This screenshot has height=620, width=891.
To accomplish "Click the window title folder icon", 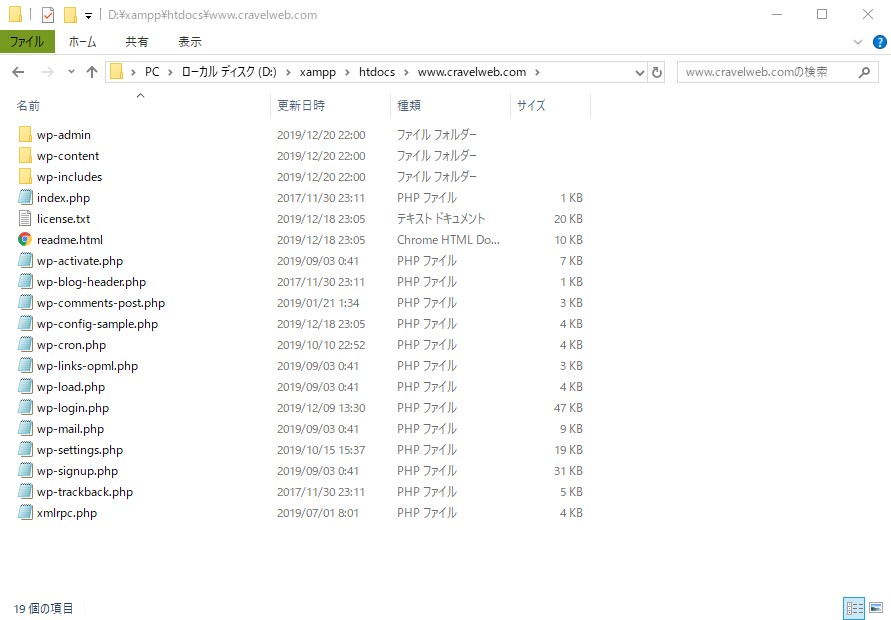I will (15, 14).
